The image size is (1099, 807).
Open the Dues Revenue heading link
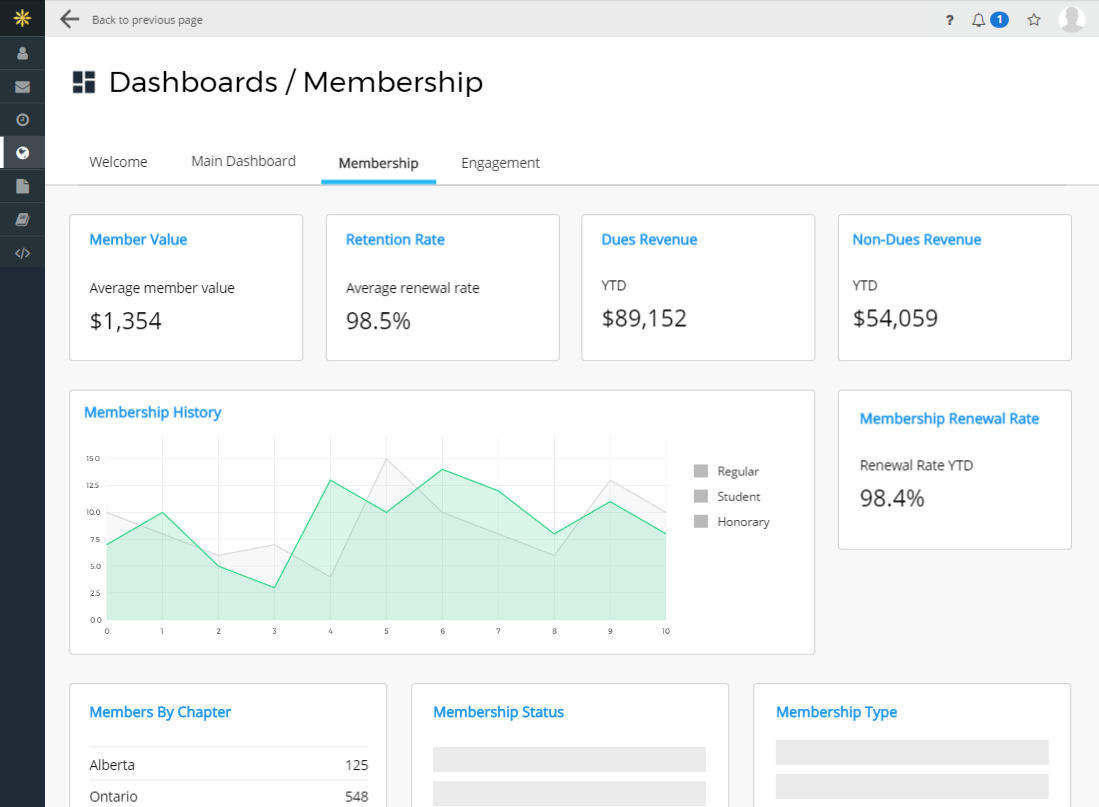click(x=649, y=240)
